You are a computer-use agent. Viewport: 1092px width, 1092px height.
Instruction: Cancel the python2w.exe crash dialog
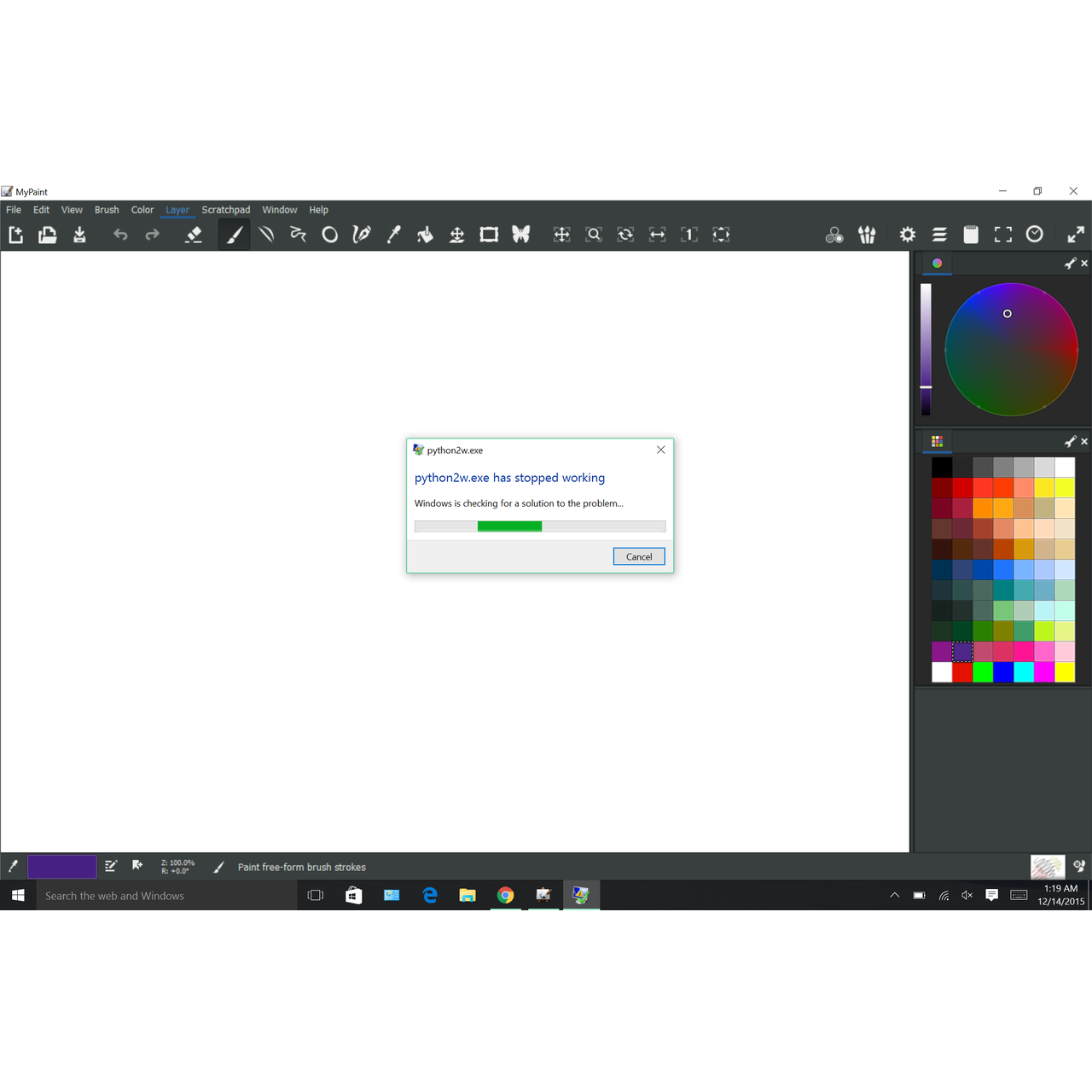point(638,556)
